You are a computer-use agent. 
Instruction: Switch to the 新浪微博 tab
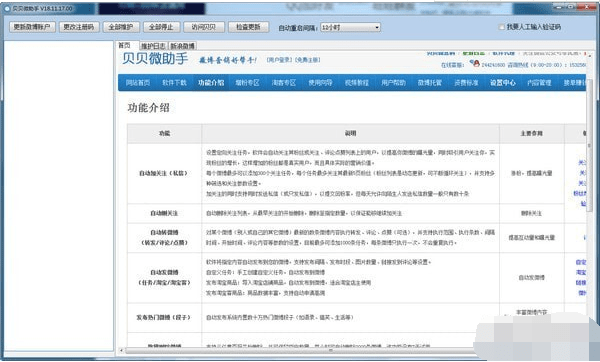pos(183,46)
